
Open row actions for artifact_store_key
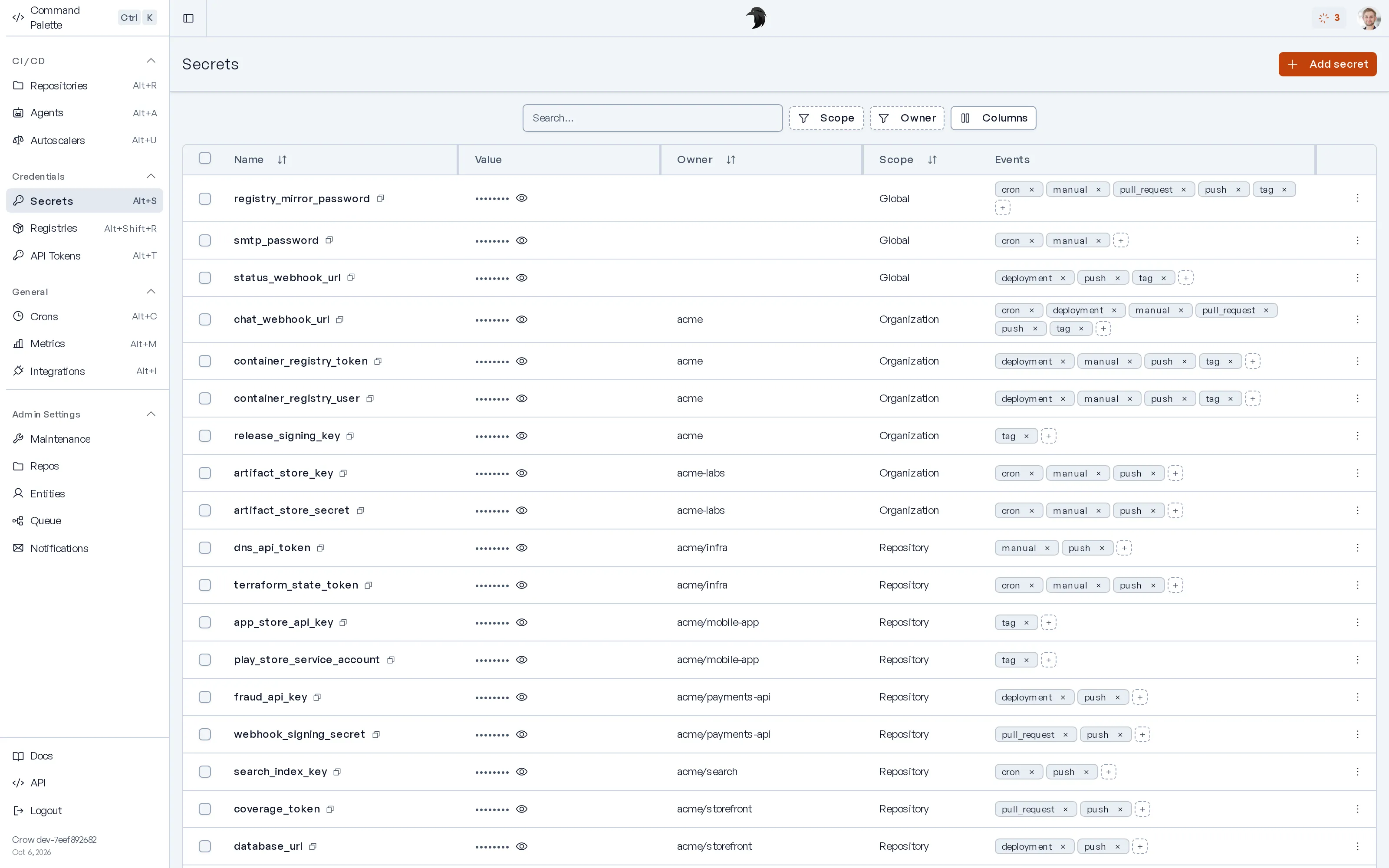(1357, 473)
